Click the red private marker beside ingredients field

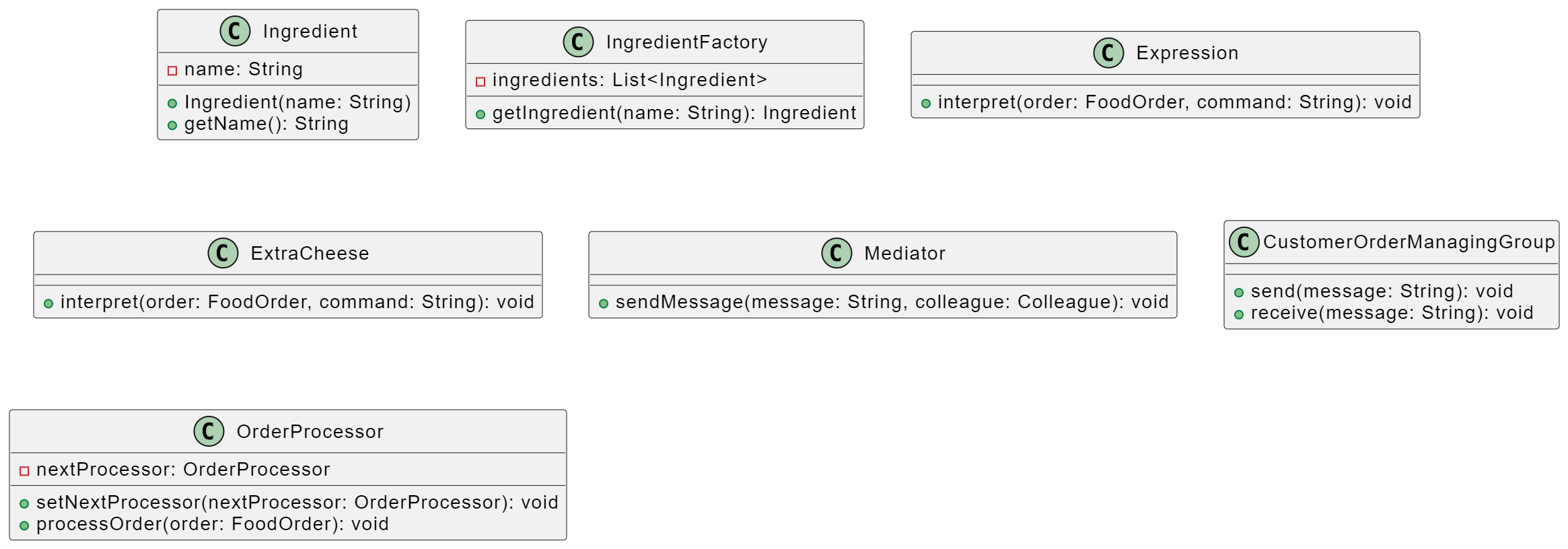(480, 81)
